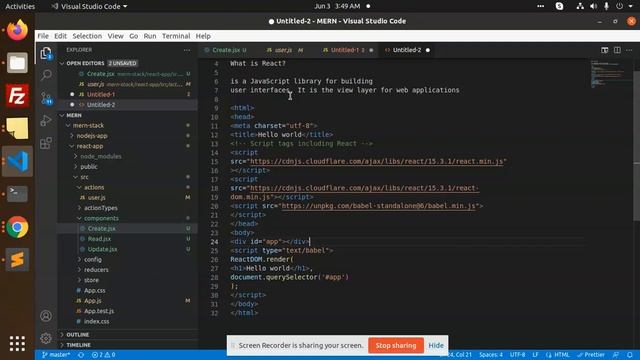Open Sublime Text from the dock

click(x=17, y=260)
